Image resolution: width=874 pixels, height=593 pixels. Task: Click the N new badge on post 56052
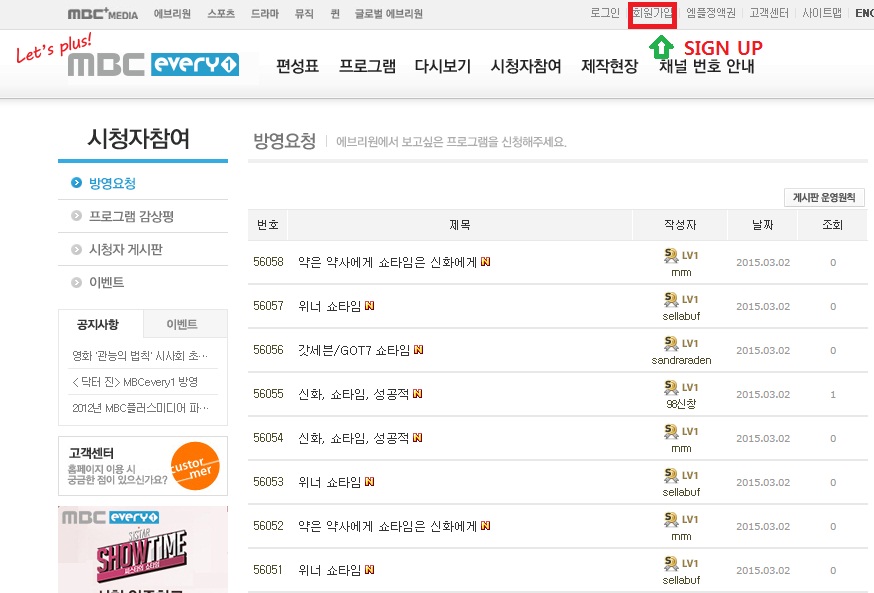tap(485, 526)
